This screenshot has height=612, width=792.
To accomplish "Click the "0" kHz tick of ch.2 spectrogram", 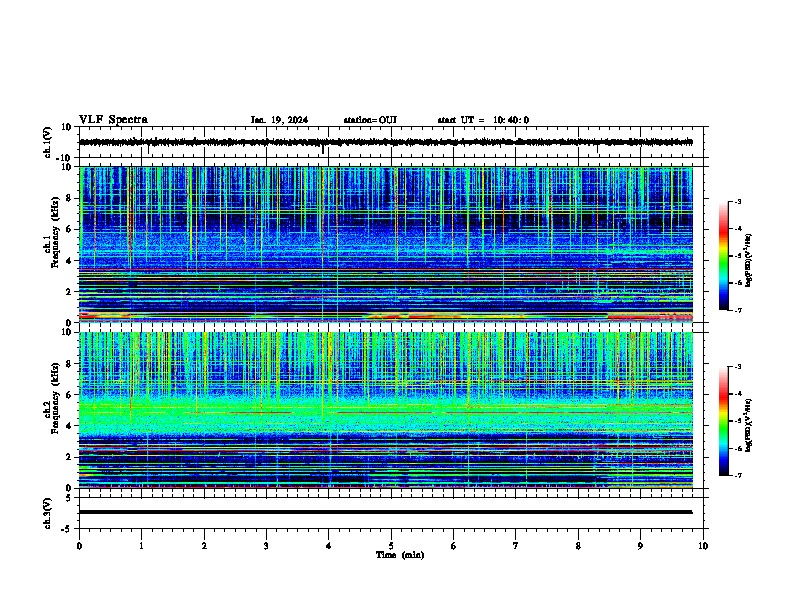I will [x=70, y=488].
